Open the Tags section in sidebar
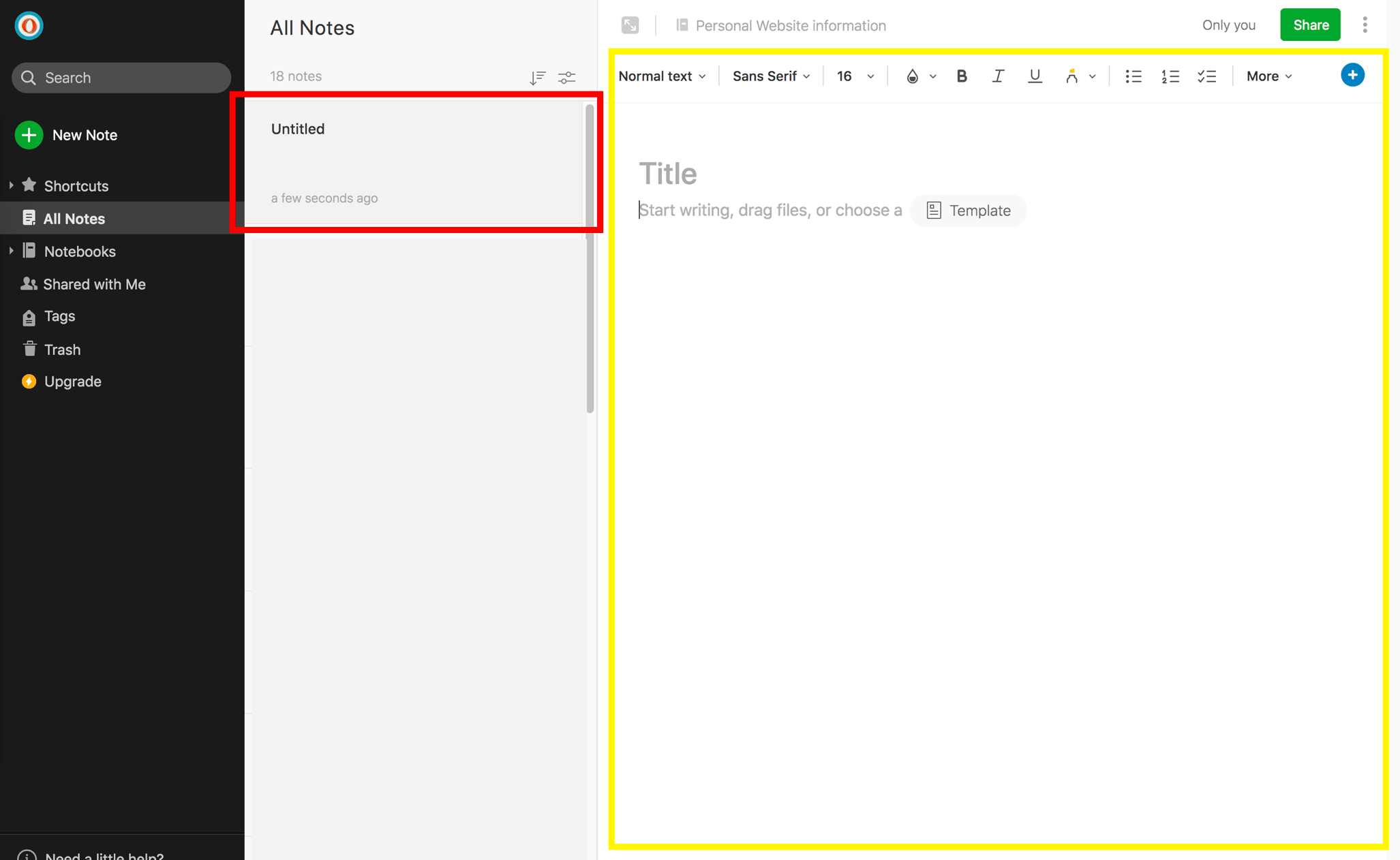This screenshot has height=860, width=1400. [59, 316]
